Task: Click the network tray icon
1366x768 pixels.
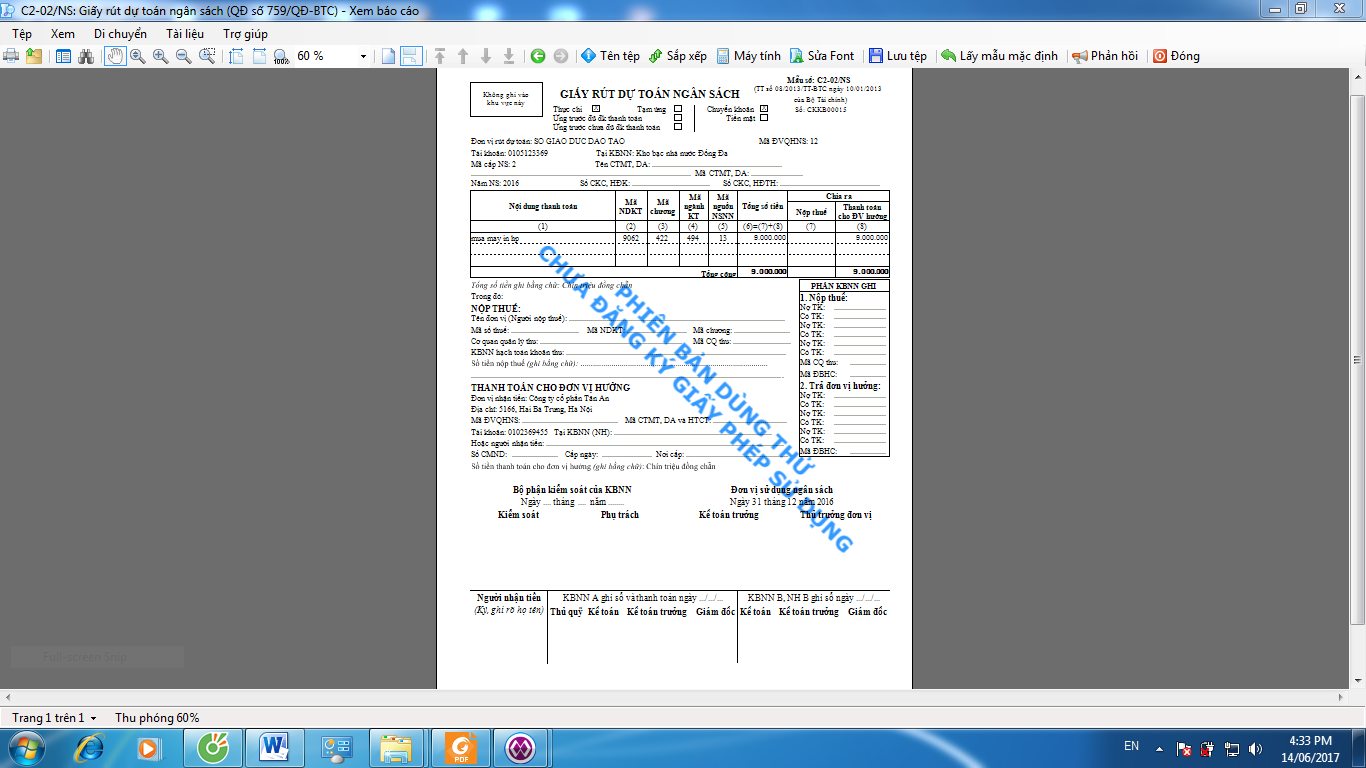Action: [1232, 748]
